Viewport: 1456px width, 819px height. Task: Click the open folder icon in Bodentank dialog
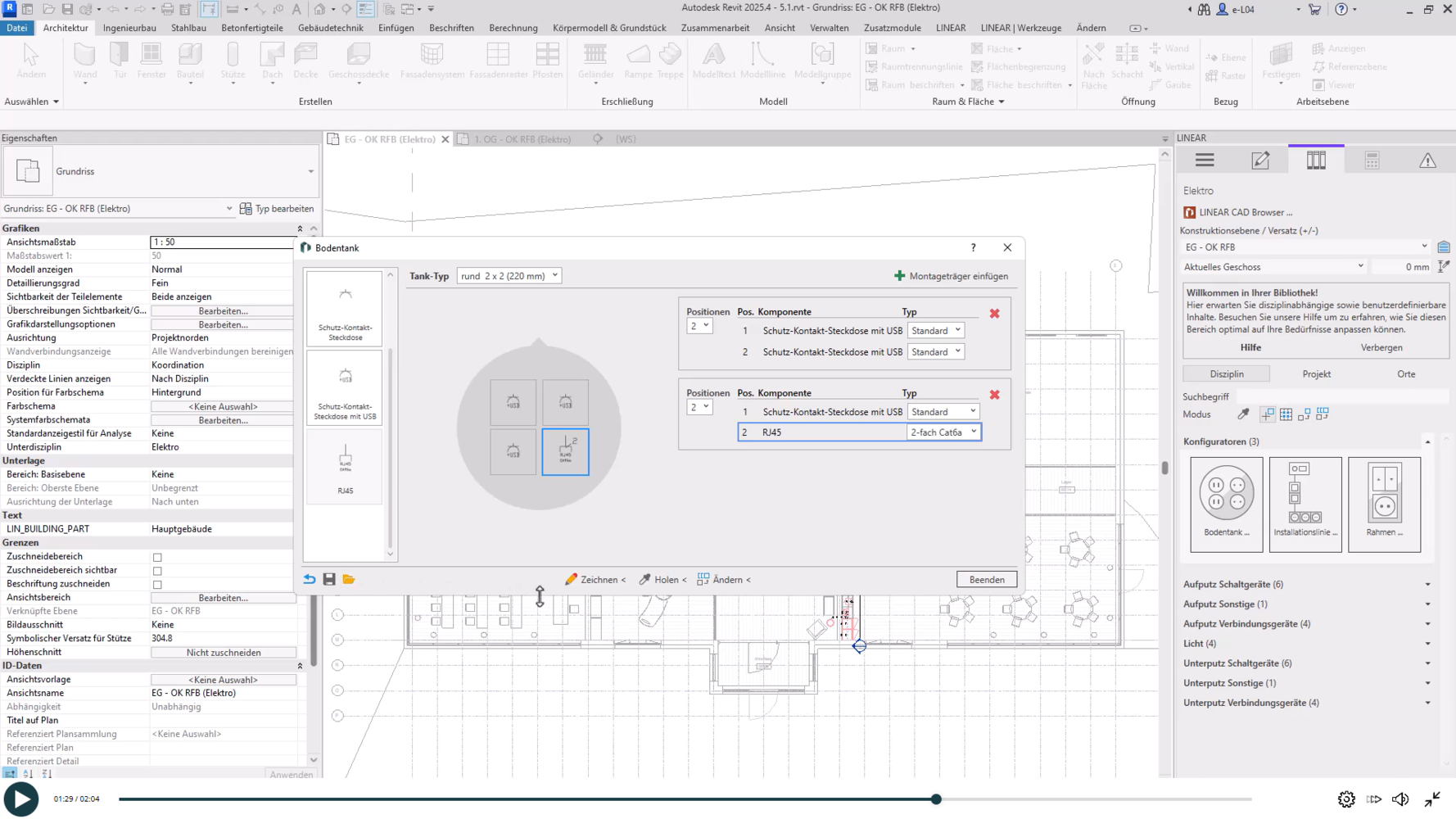pos(349,579)
